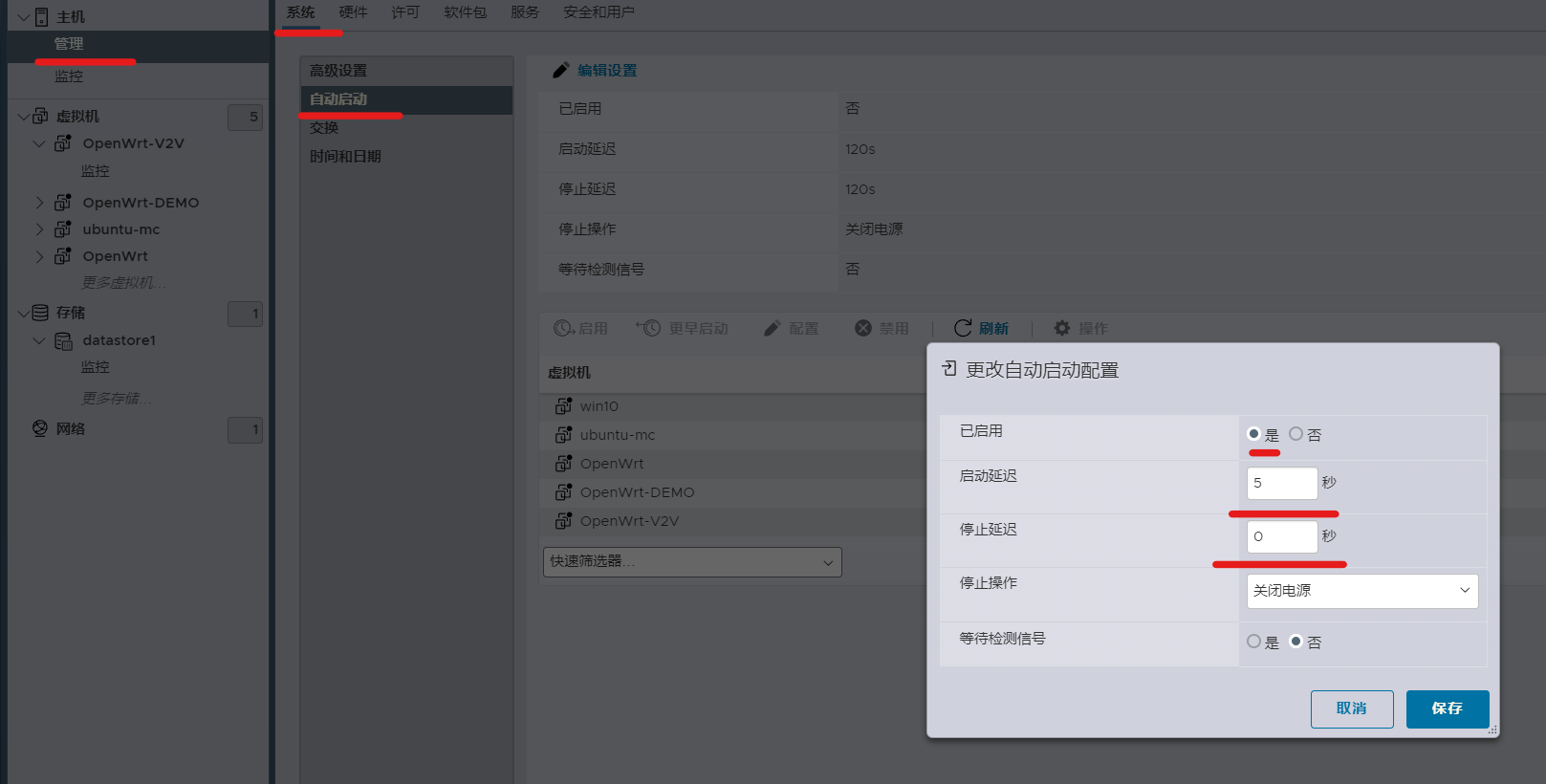The image size is (1546, 784).
Task: Expand the ubuntu-mc tree node
Action: click(39, 229)
